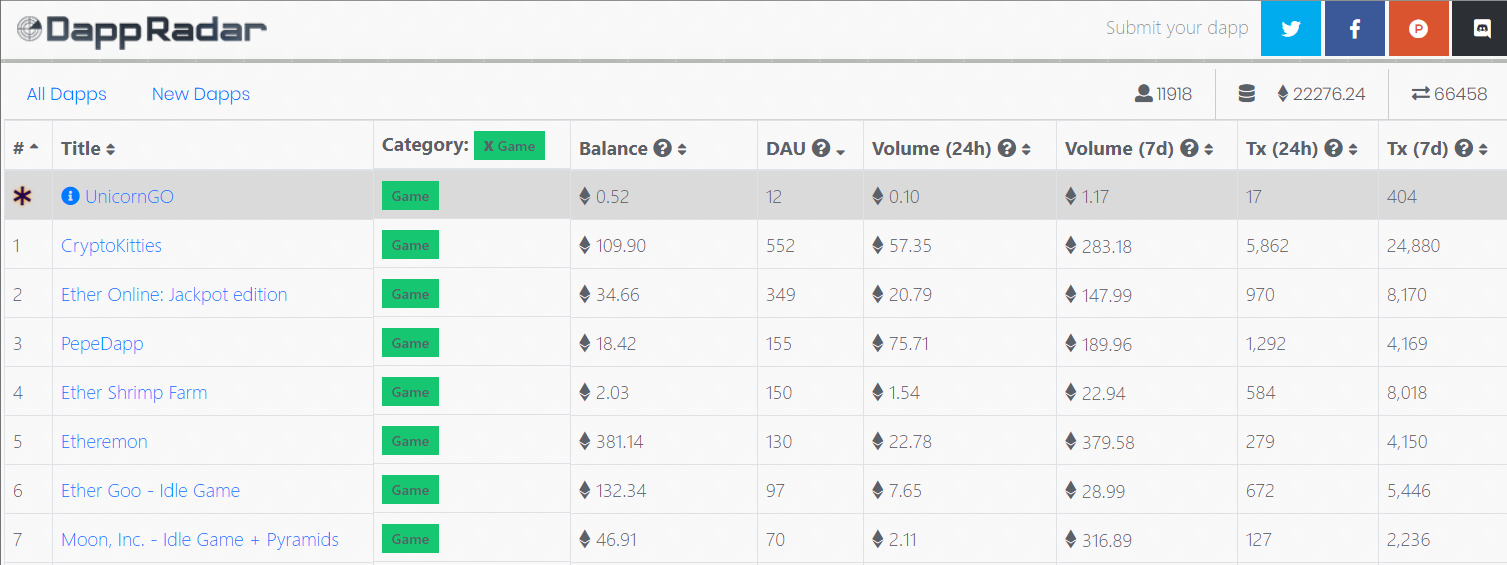Click Game tag in Etheremon row
The width and height of the screenshot is (1507, 565).
tap(410, 441)
